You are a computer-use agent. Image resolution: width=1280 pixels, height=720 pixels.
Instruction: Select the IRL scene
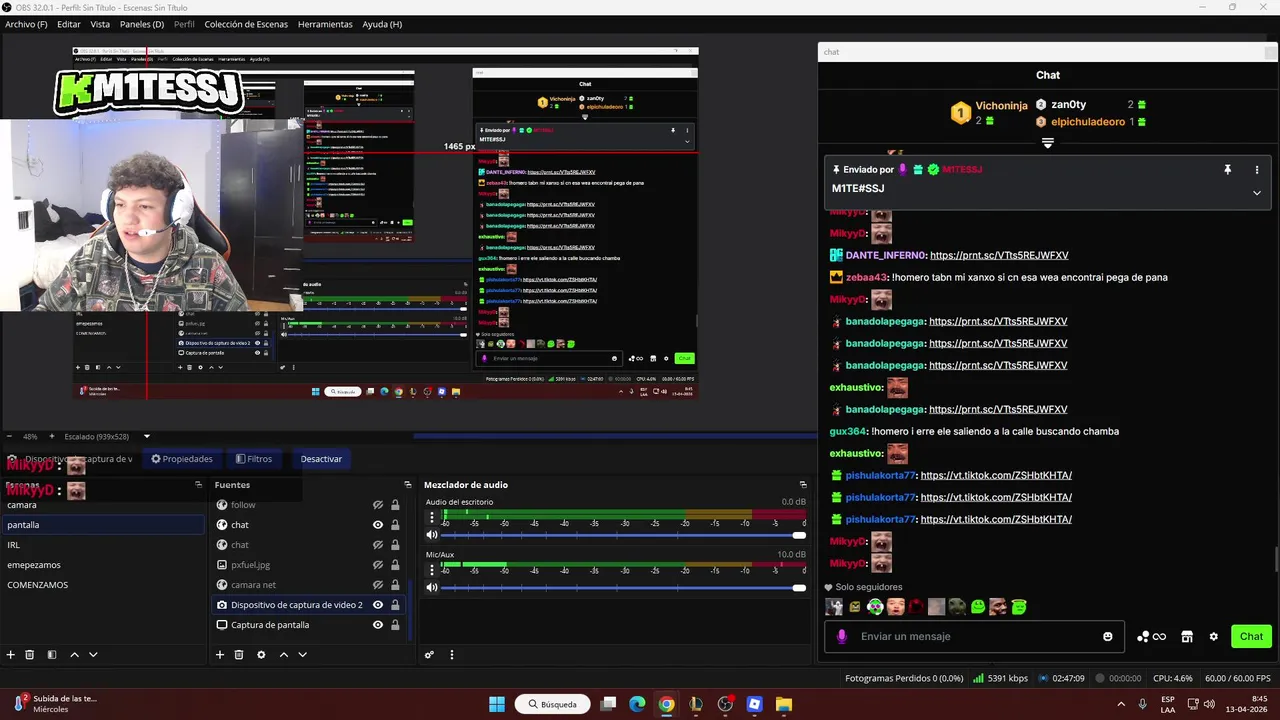tap(102, 545)
